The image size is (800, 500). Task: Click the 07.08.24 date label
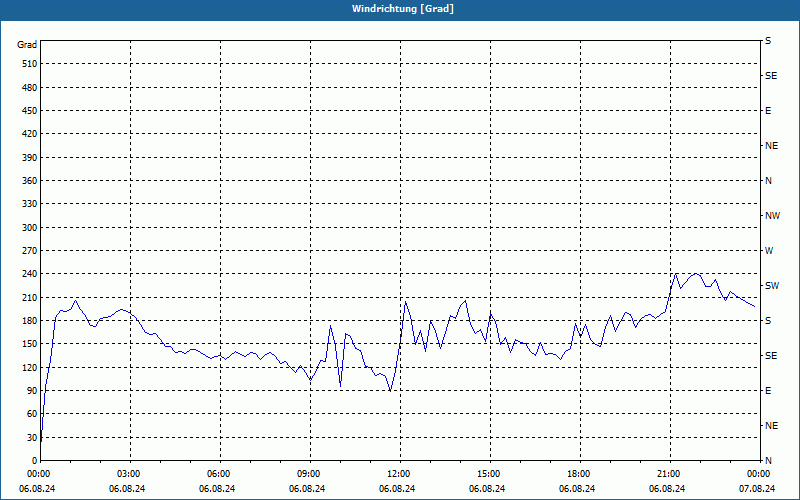757,489
